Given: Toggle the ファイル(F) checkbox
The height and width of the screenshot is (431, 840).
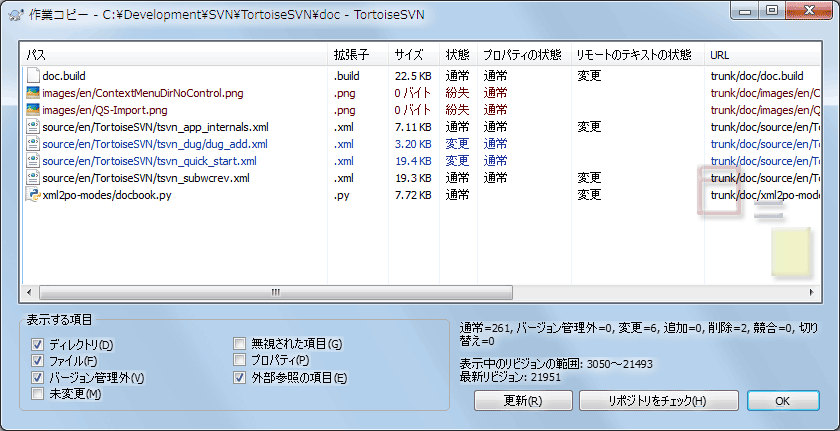Looking at the screenshot, I should click(37, 361).
